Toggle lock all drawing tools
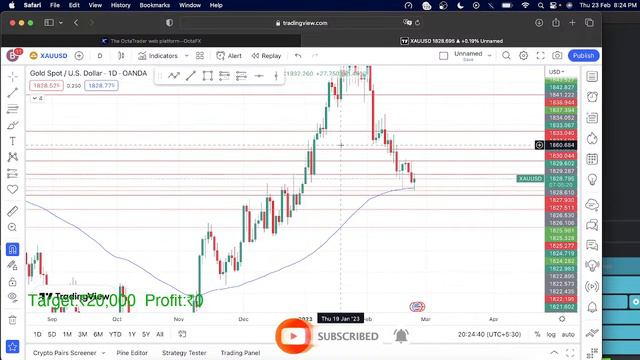The width and height of the screenshot is (640, 360). click(x=13, y=282)
